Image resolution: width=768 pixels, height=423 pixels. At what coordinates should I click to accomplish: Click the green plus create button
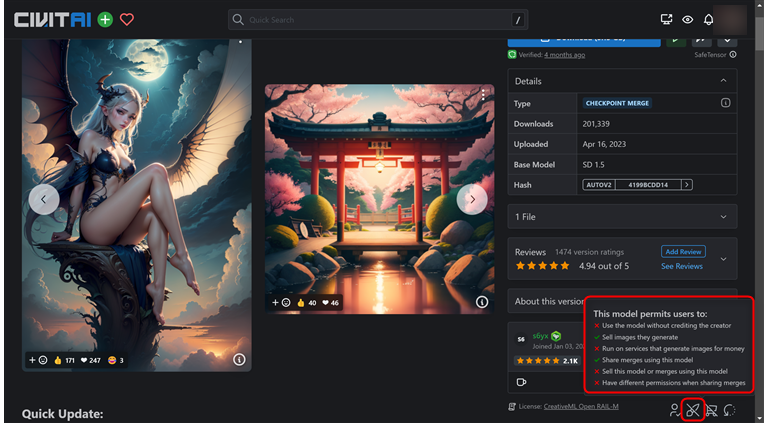tap(105, 19)
